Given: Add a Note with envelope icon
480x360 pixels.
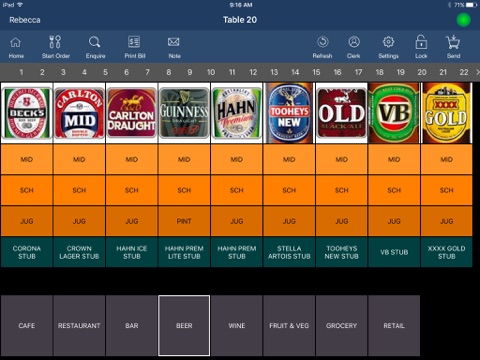Looking at the screenshot, I should [174, 42].
